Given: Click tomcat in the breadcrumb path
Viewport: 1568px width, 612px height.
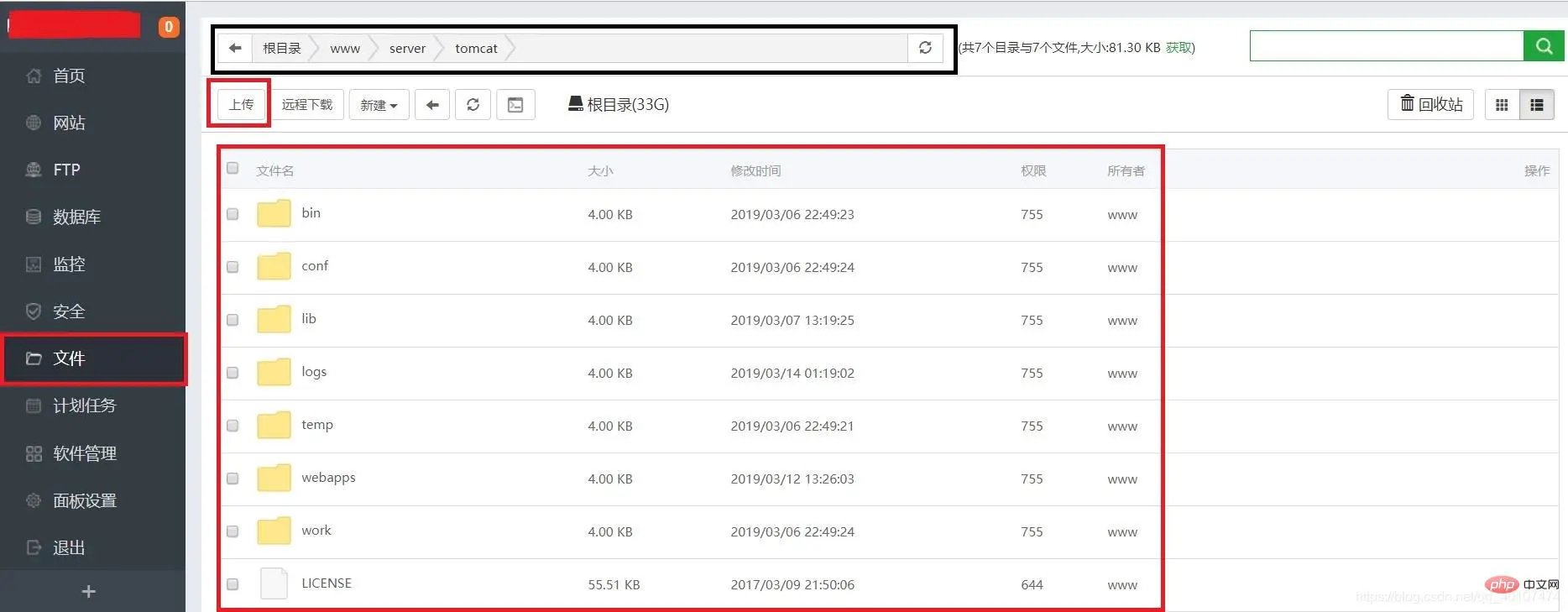Looking at the screenshot, I should click(476, 48).
